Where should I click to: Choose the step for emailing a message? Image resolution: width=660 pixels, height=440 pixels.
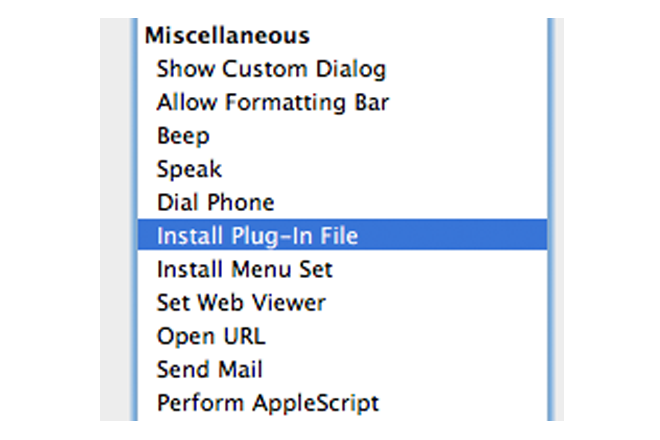click(x=209, y=369)
